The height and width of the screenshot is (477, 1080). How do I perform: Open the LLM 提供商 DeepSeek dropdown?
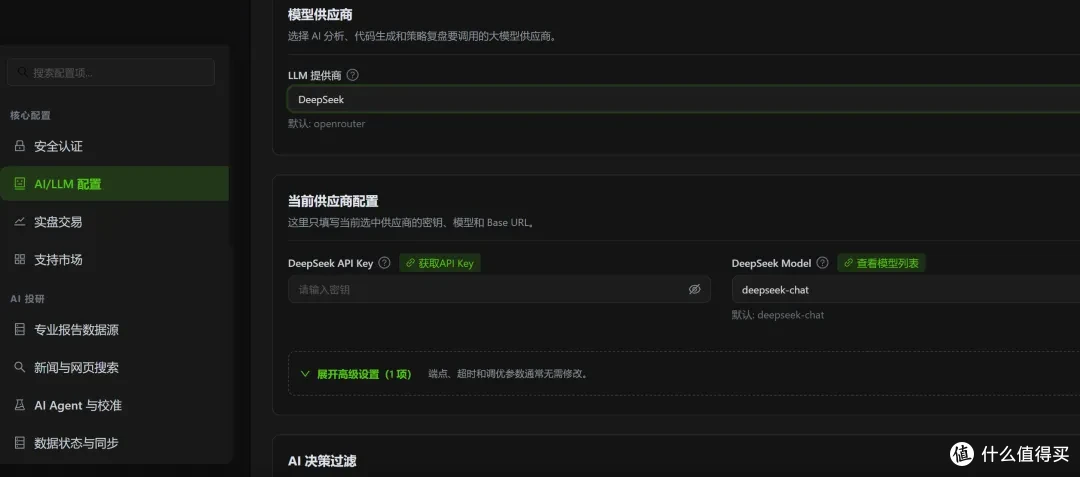tap(683, 99)
